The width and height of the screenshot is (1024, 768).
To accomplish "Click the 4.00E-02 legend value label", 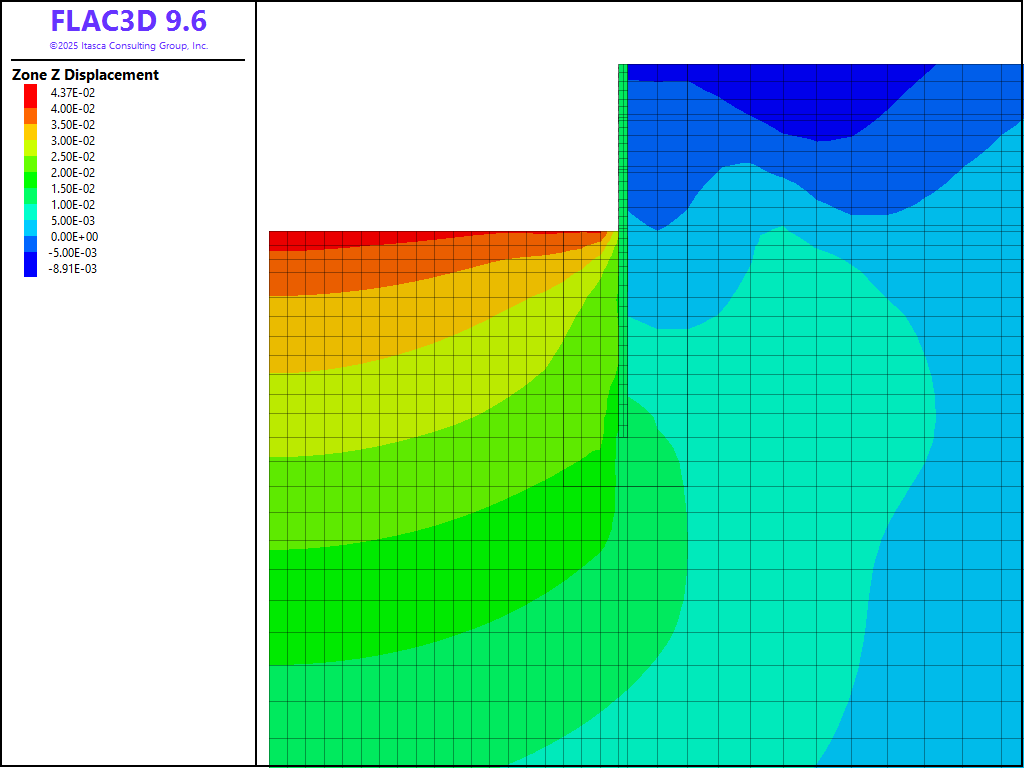I will [73, 108].
